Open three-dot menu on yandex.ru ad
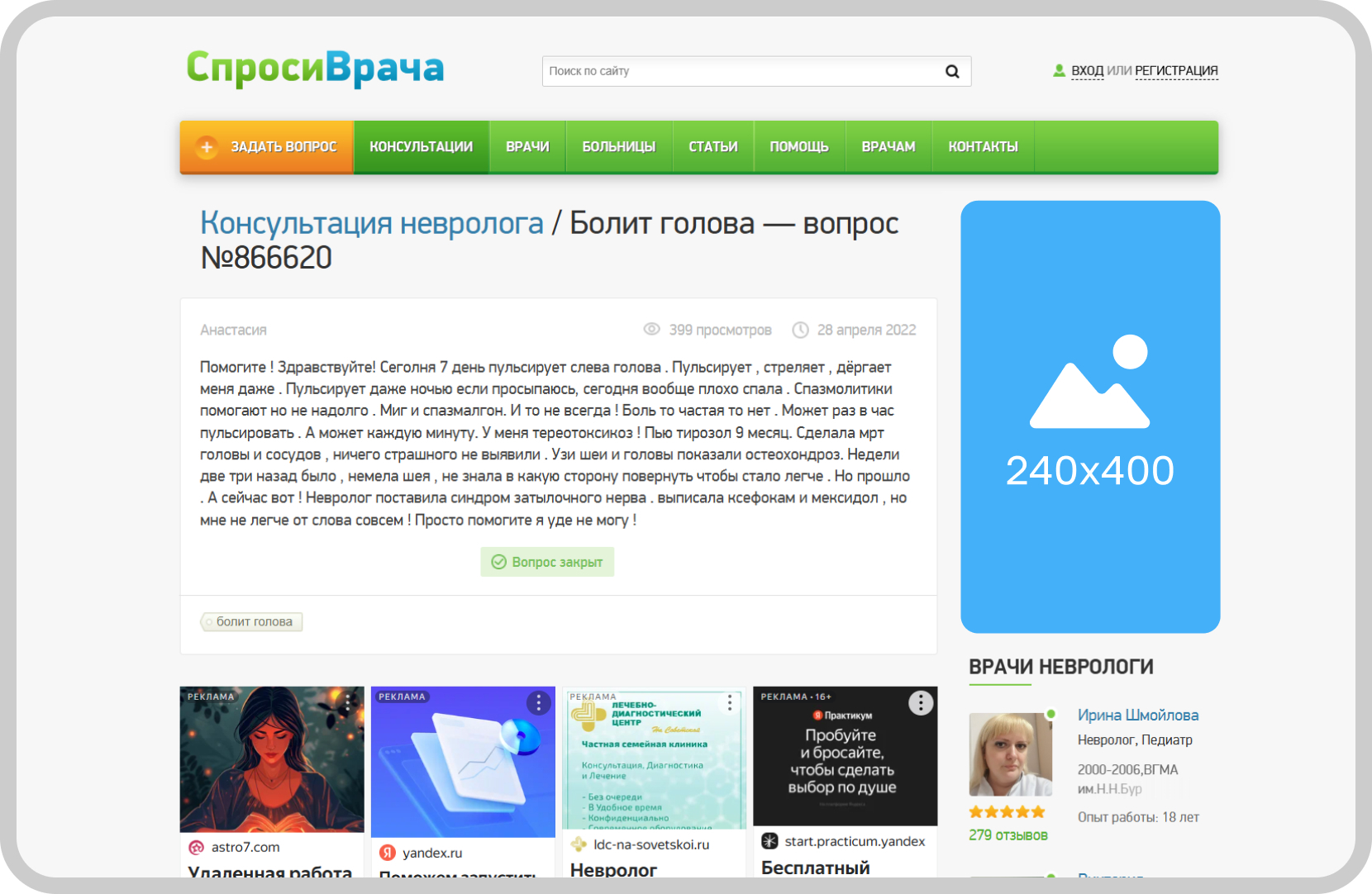The image size is (1372, 894). (538, 703)
